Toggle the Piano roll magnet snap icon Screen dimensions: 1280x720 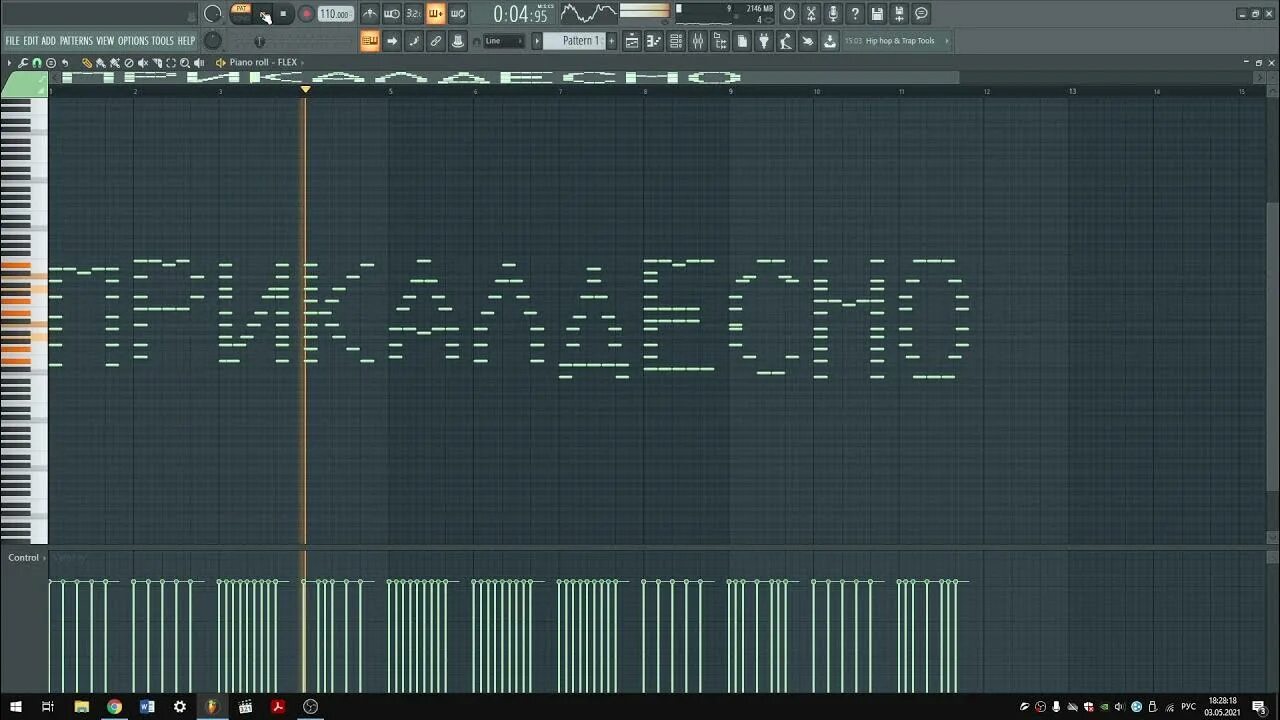coord(37,63)
